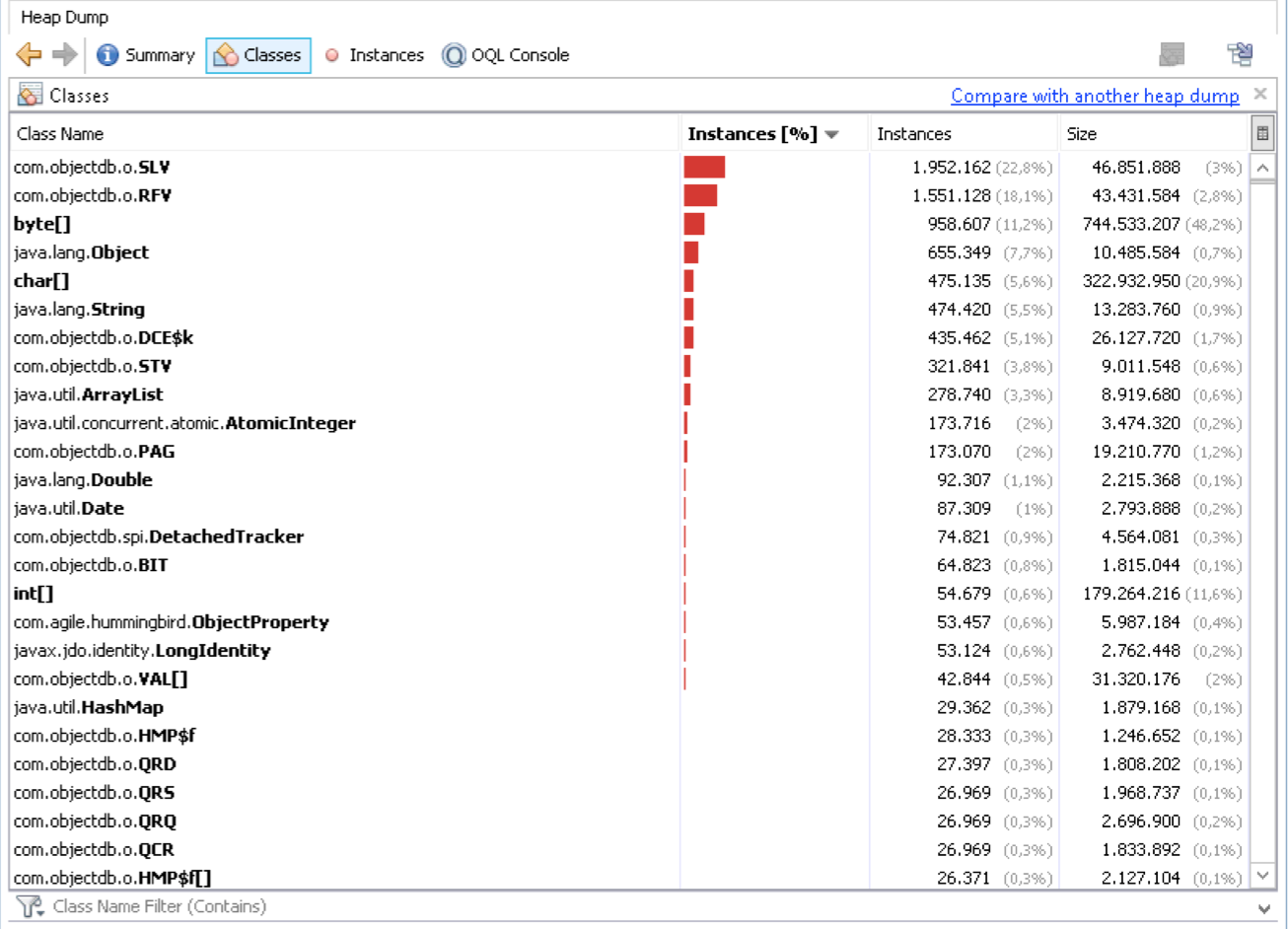Click the heap dump export icon
This screenshot has width=1288, height=929.
click(1241, 55)
